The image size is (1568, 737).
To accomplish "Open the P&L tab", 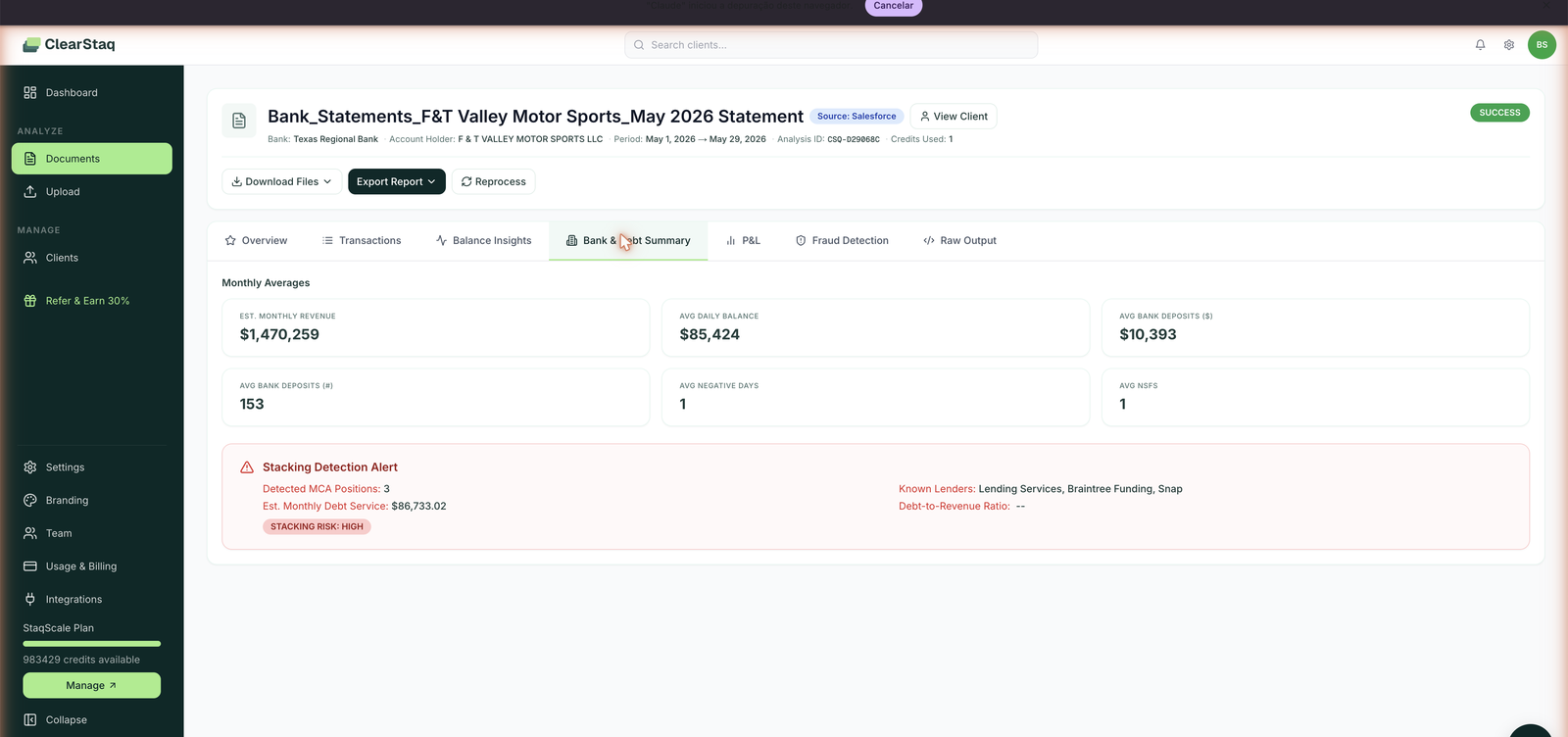I will click(x=743, y=240).
